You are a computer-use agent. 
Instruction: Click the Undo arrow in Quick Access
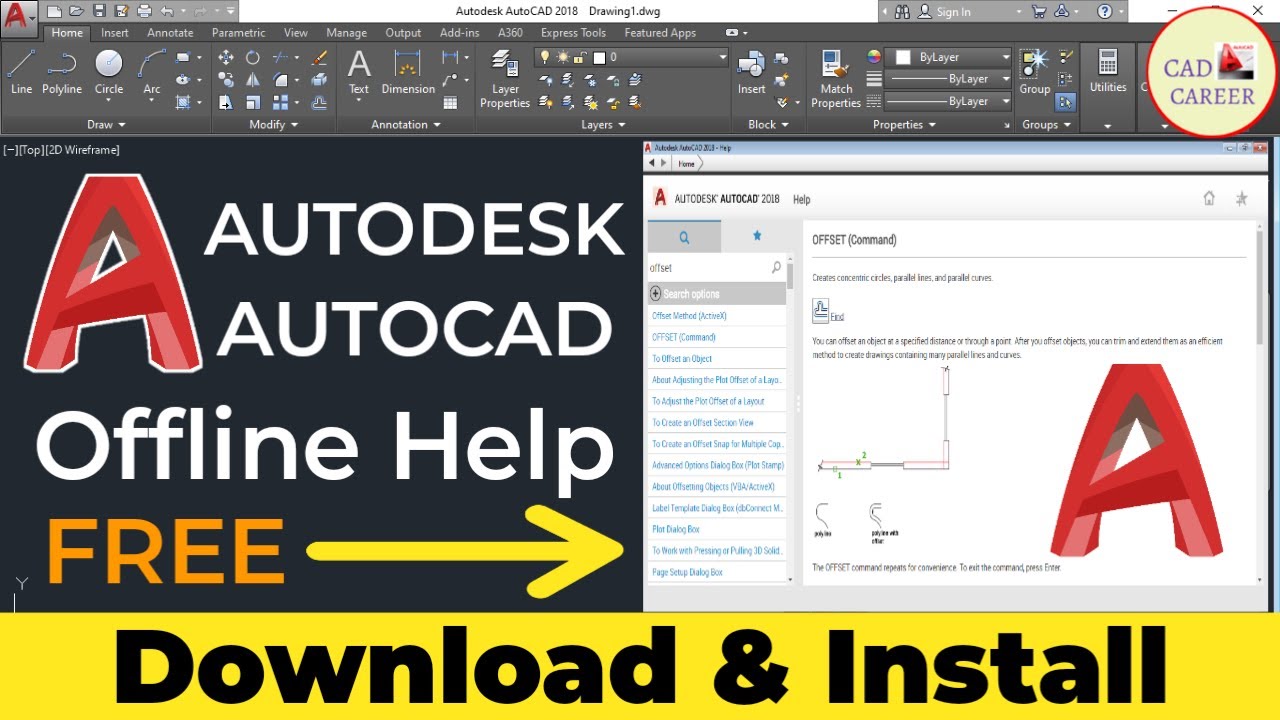(x=168, y=11)
